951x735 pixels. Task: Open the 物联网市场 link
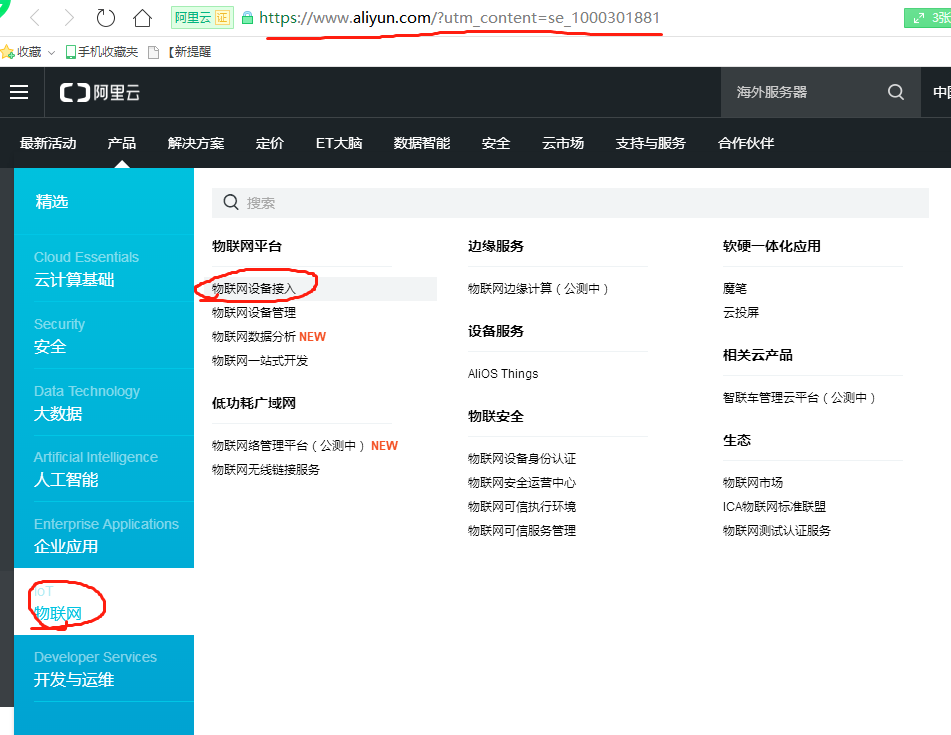click(753, 483)
